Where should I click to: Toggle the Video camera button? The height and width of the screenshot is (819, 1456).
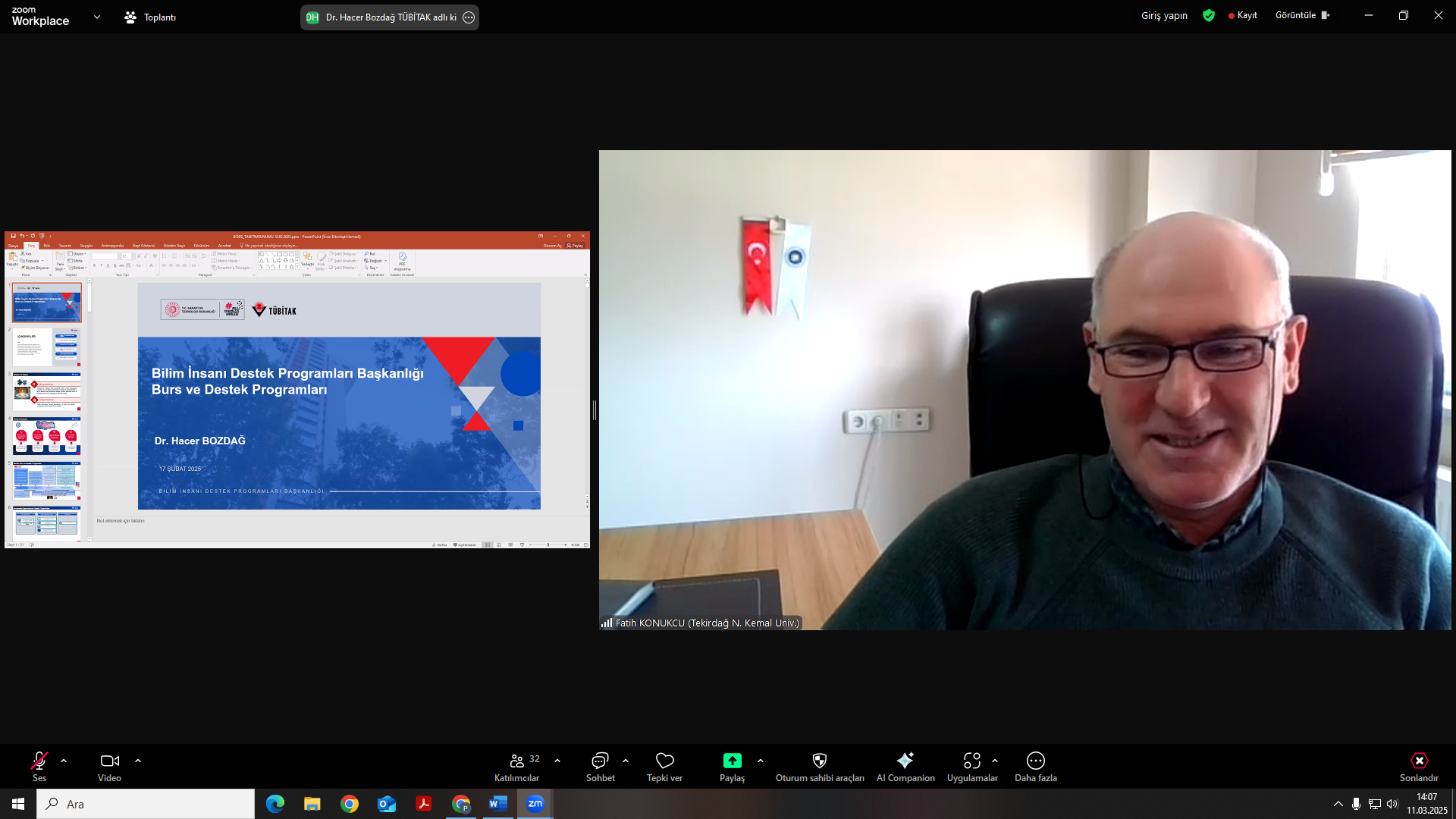[x=109, y=761]
